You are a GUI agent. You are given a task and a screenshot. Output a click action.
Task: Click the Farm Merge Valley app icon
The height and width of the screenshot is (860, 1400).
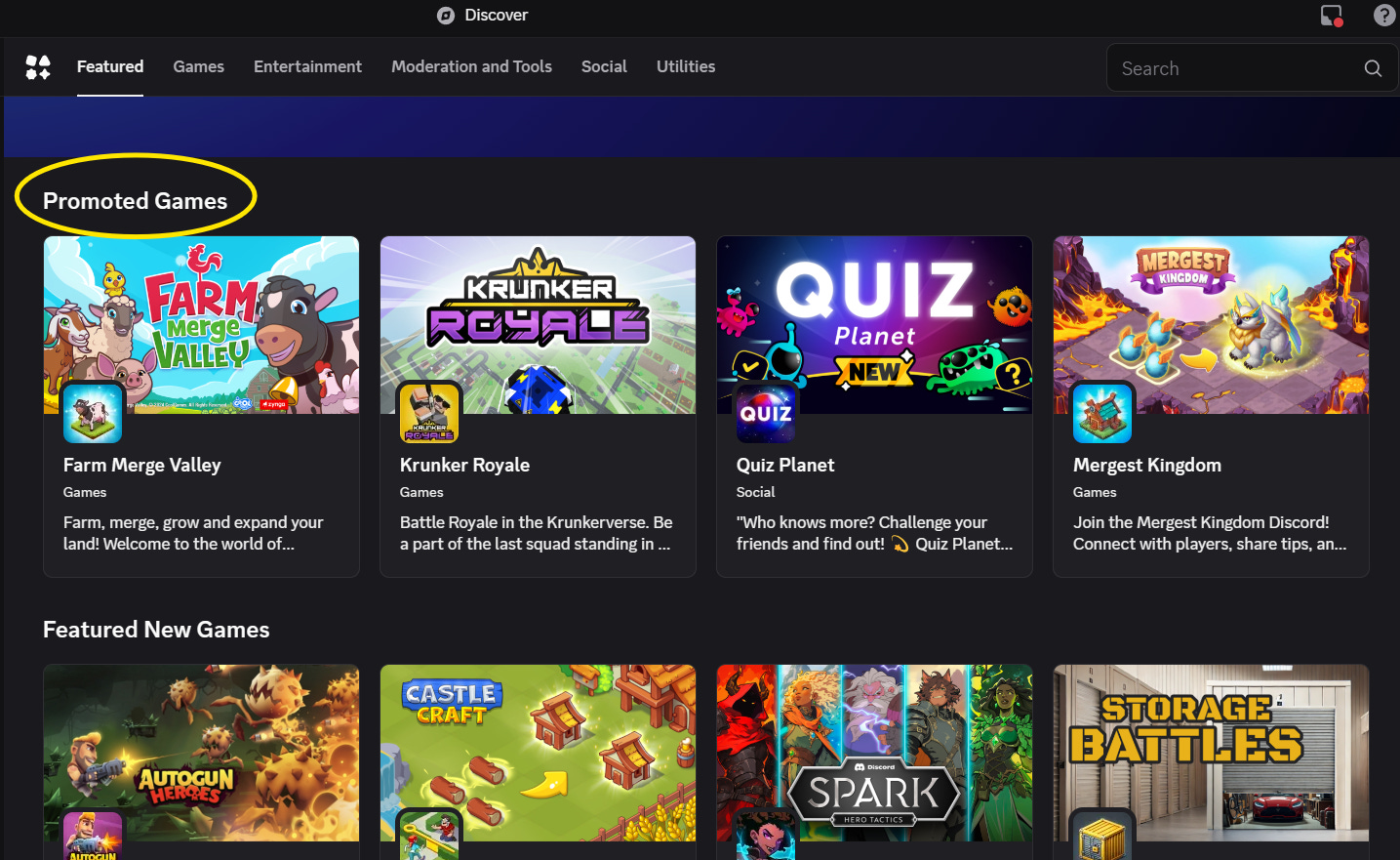pos(93,413)
